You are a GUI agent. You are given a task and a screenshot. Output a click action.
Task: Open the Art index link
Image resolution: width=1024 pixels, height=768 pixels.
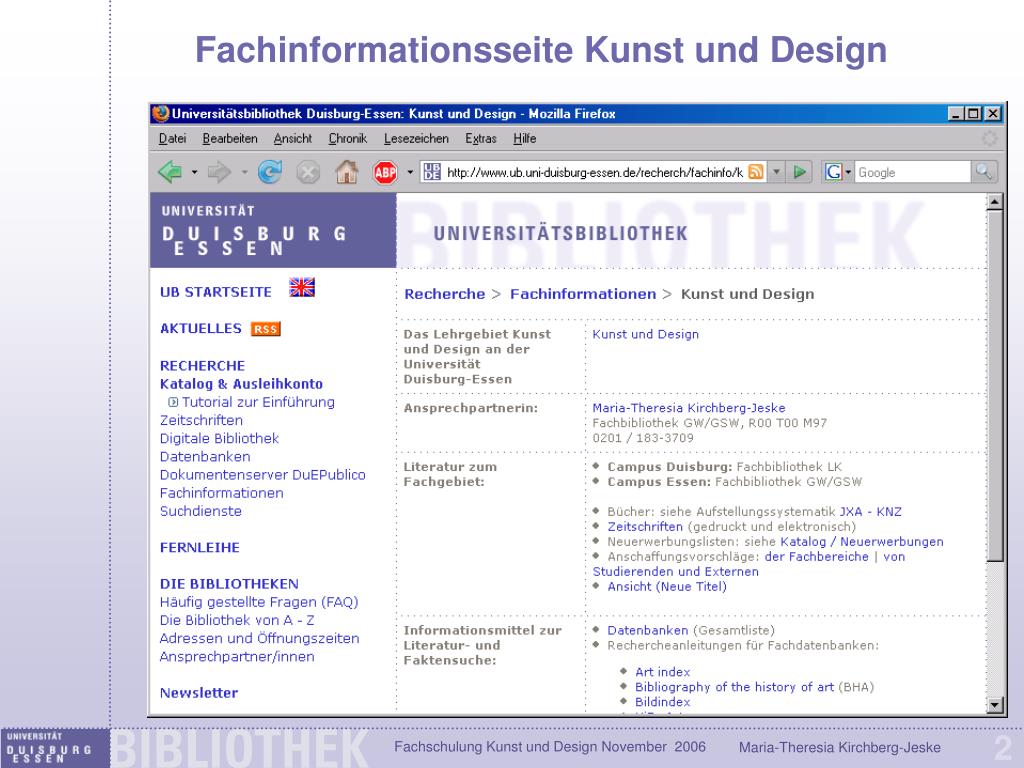[x=662, y=672]
